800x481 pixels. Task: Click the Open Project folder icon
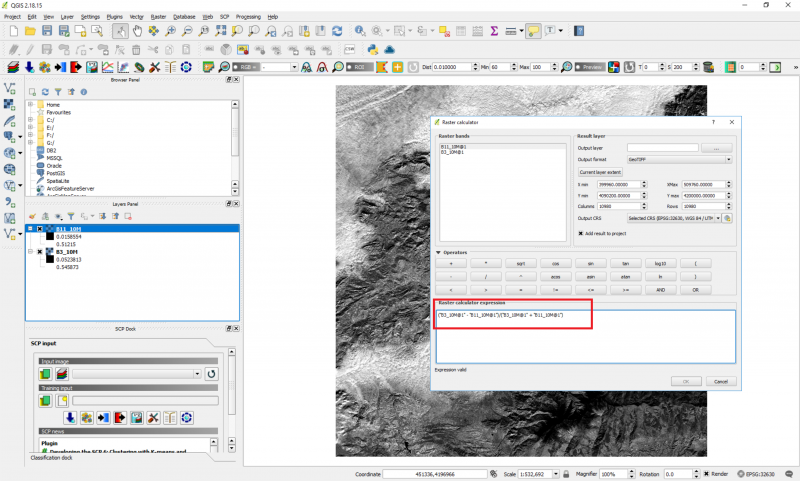[30, 32]
